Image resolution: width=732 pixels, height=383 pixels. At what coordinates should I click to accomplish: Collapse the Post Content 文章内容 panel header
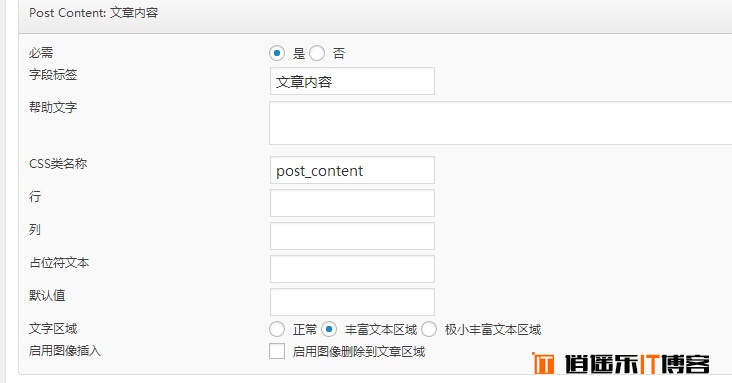coord(375,16)
